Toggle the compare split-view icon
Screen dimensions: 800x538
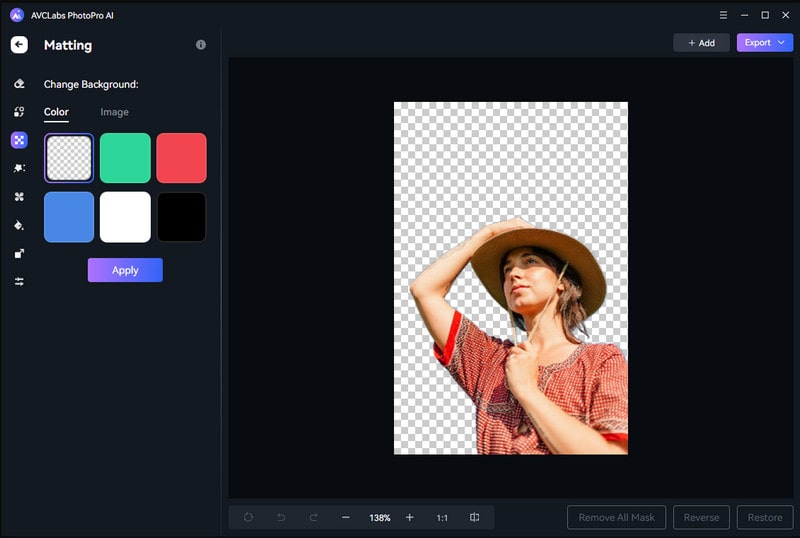[474, 517]
